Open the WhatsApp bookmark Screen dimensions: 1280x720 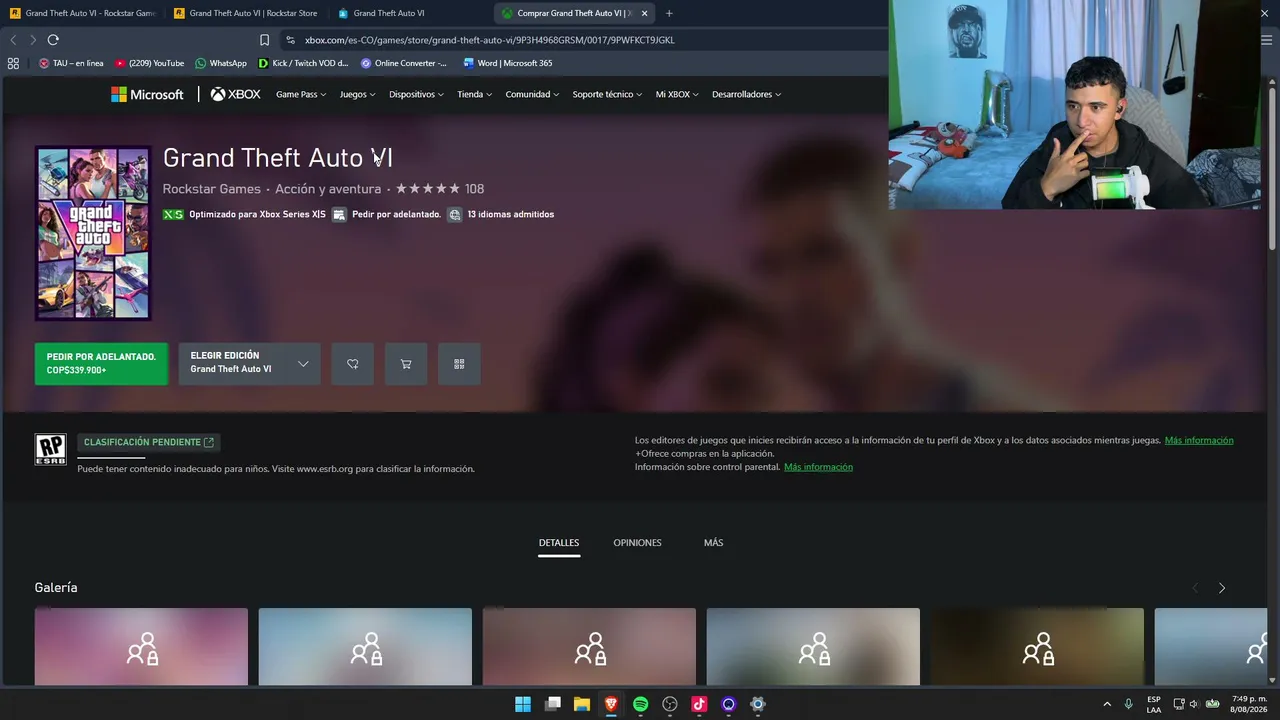pyautogui.click(x=221, y=63)
